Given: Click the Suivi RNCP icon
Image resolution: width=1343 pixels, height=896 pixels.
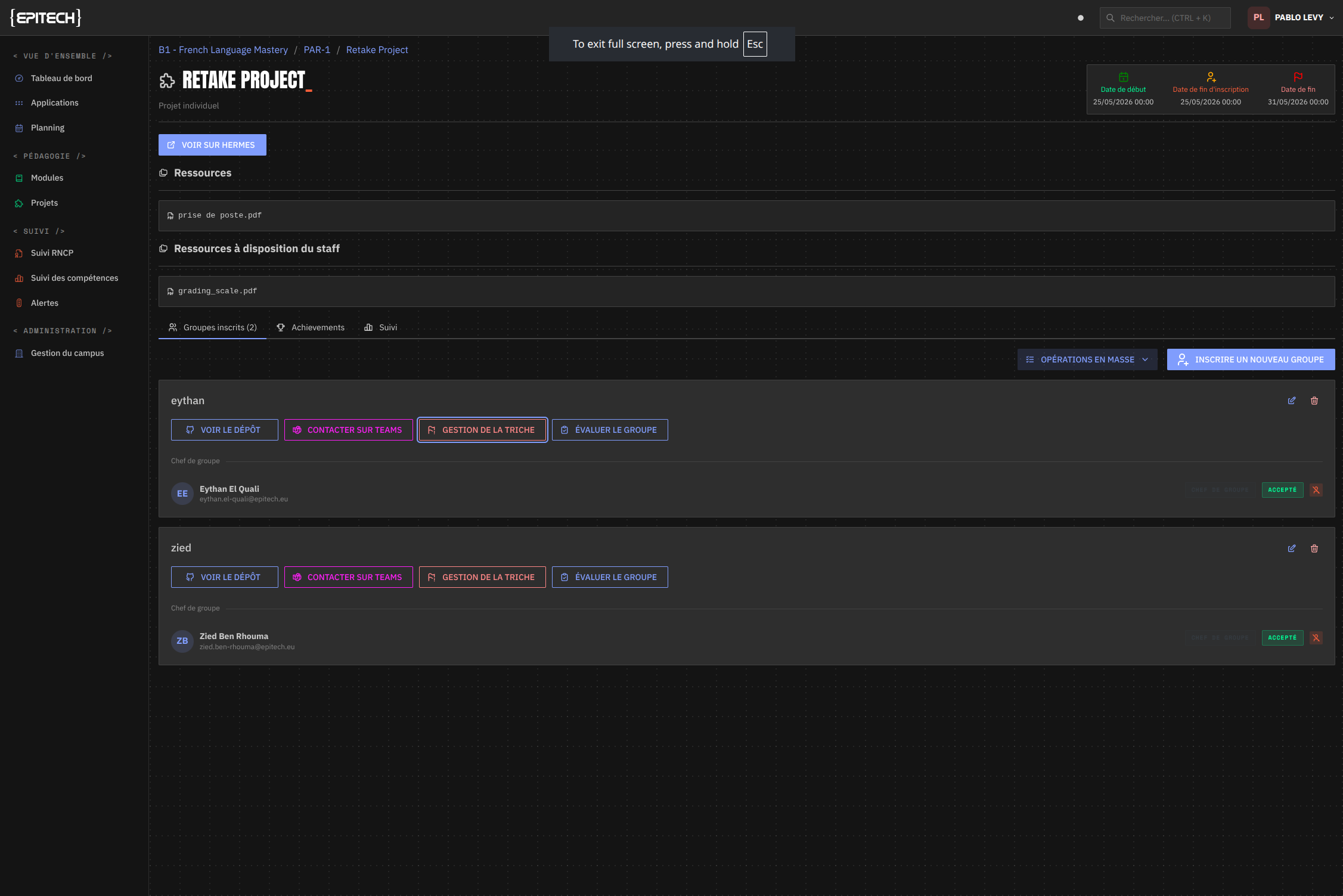Looking at the screenshot, I should coord(19,253).
